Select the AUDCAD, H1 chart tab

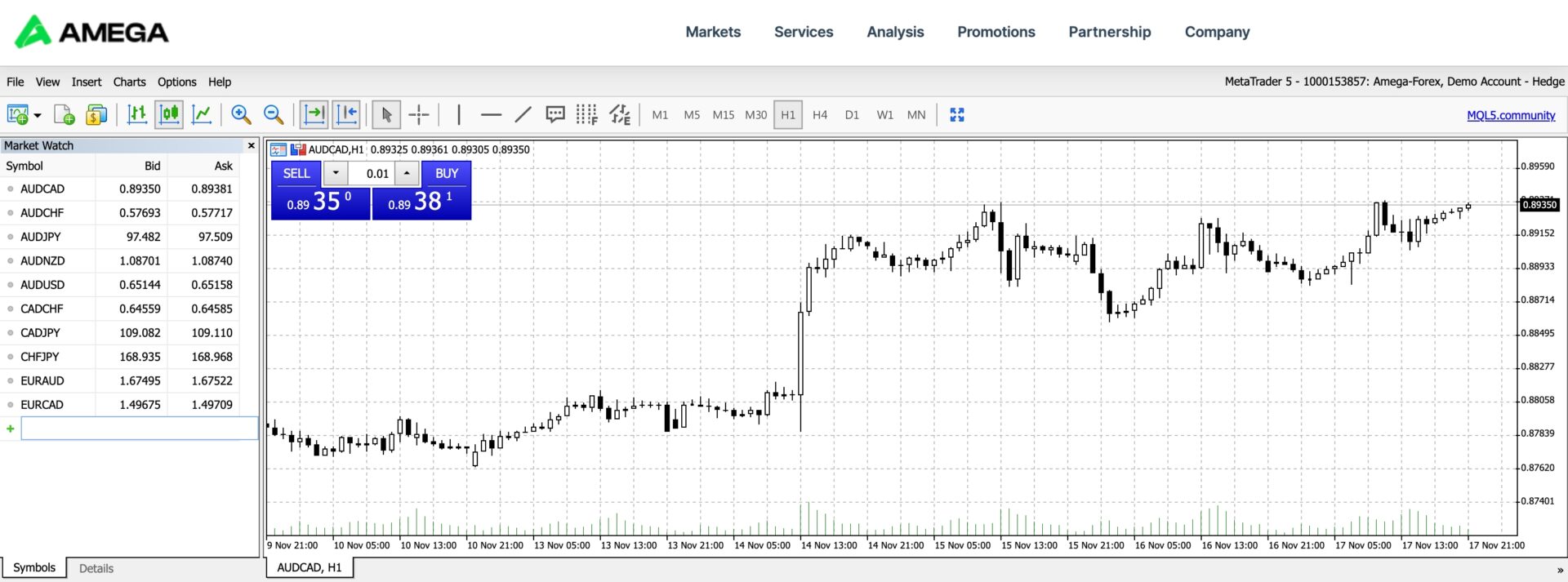tap(310, 567)
